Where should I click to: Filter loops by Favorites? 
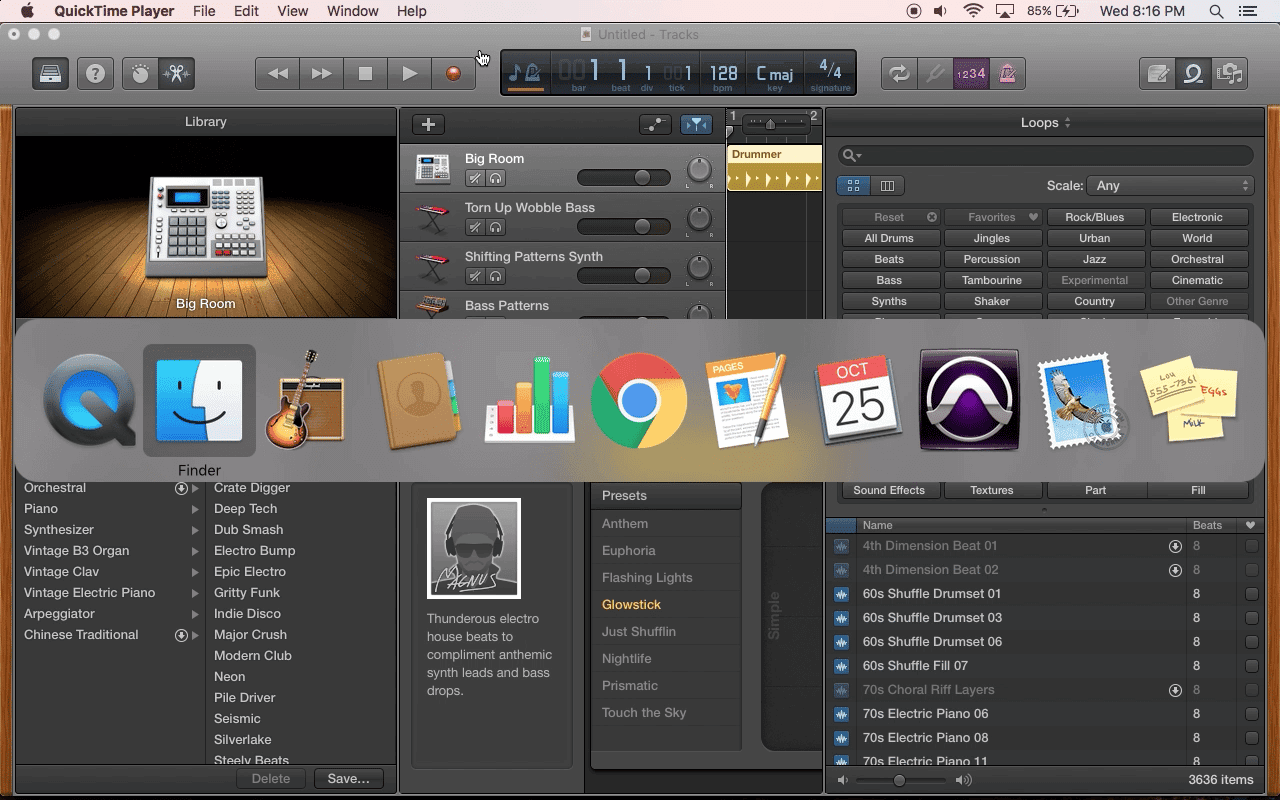992,217
